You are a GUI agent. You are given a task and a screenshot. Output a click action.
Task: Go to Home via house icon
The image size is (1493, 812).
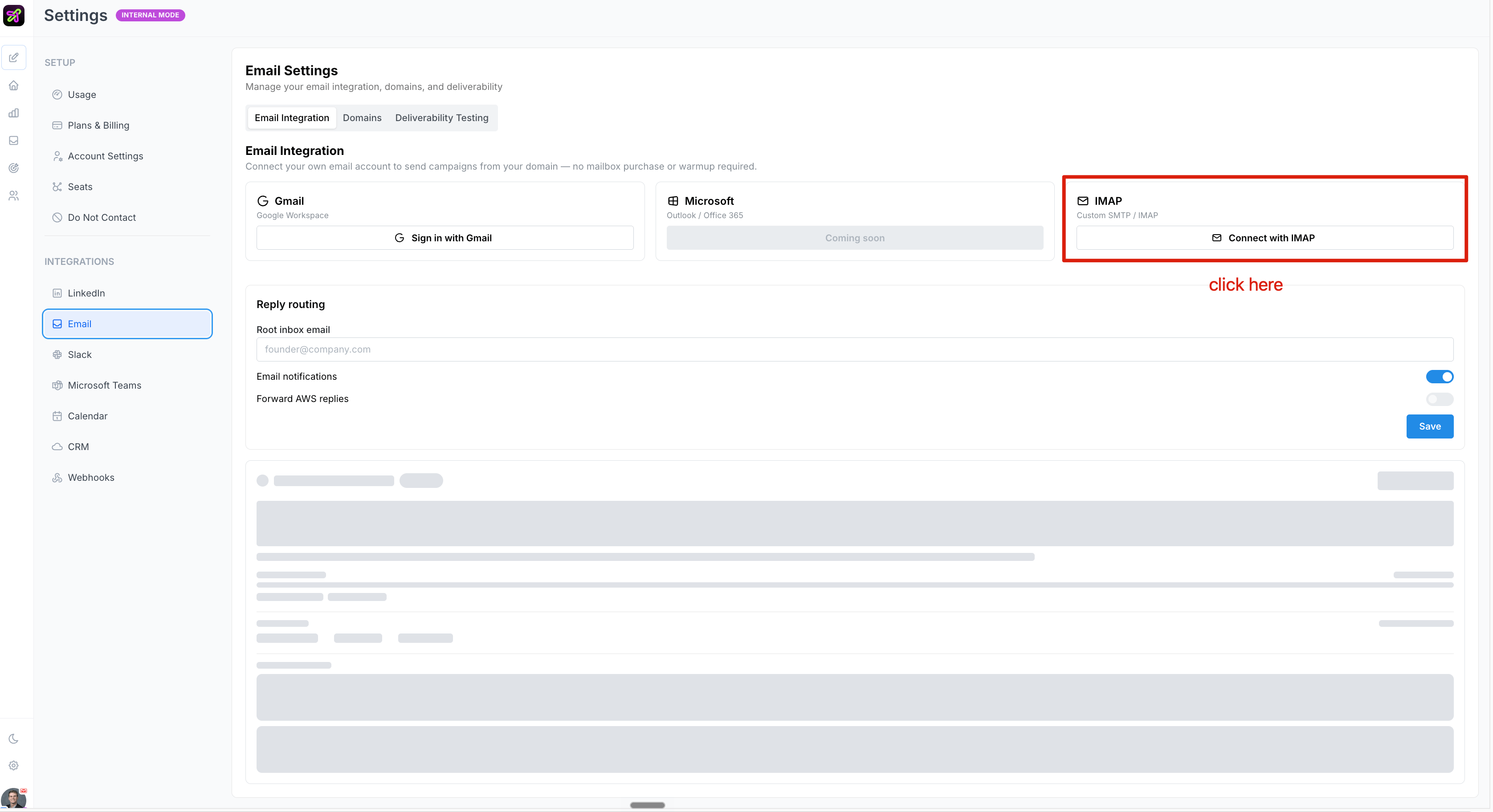click(14, 85)
